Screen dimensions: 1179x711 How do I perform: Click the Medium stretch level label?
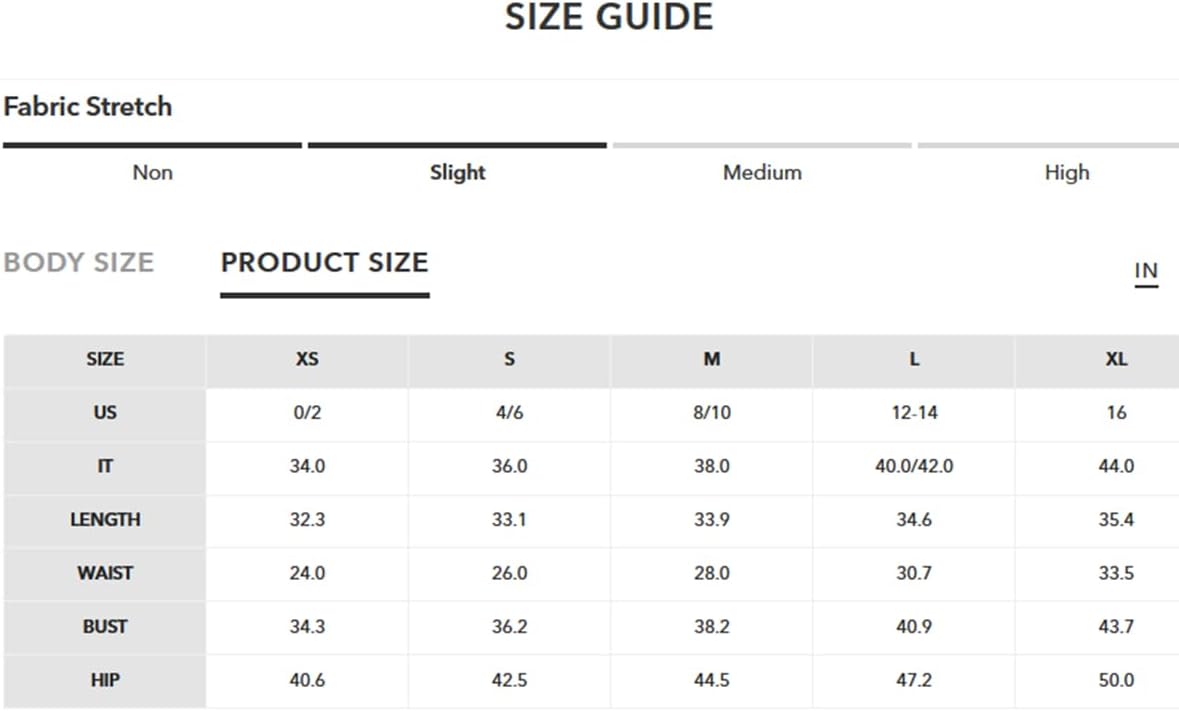[762, 172]
